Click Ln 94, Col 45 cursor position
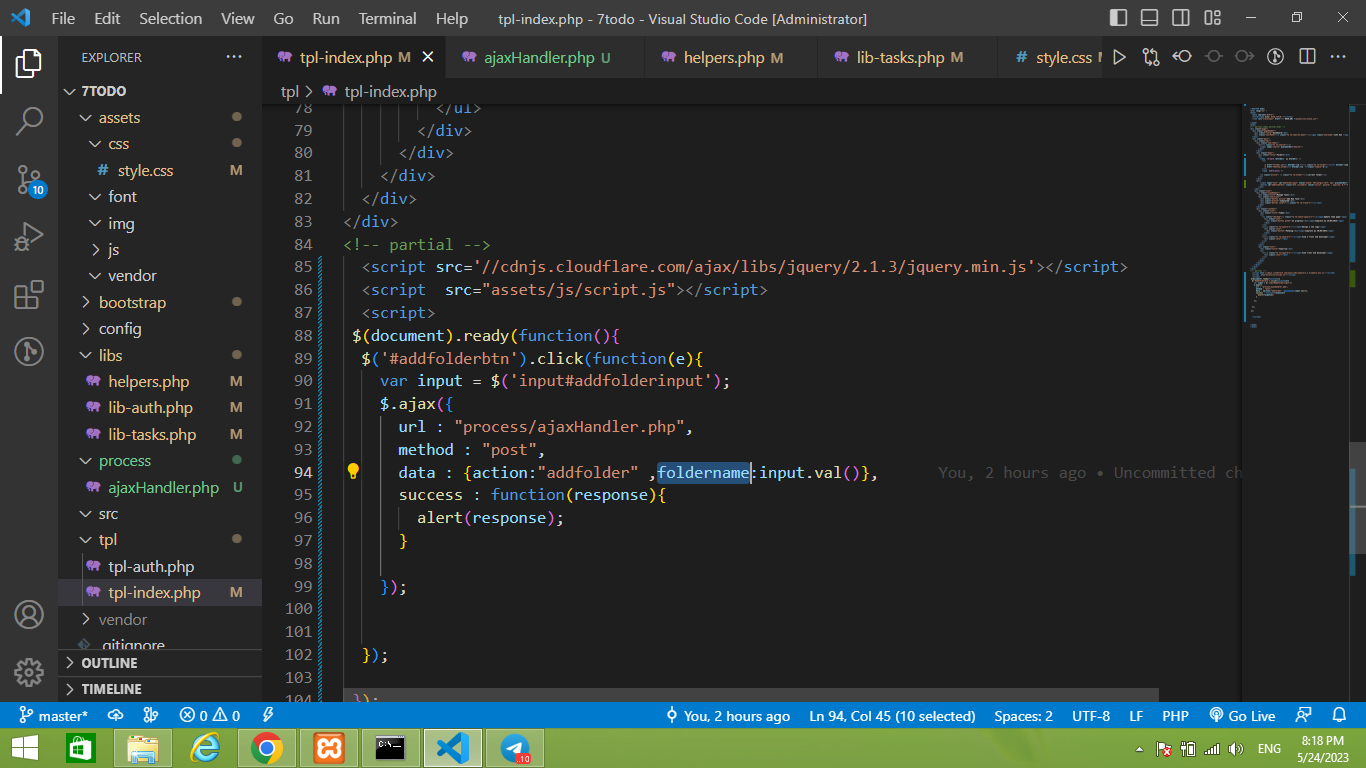 (892, 715)
